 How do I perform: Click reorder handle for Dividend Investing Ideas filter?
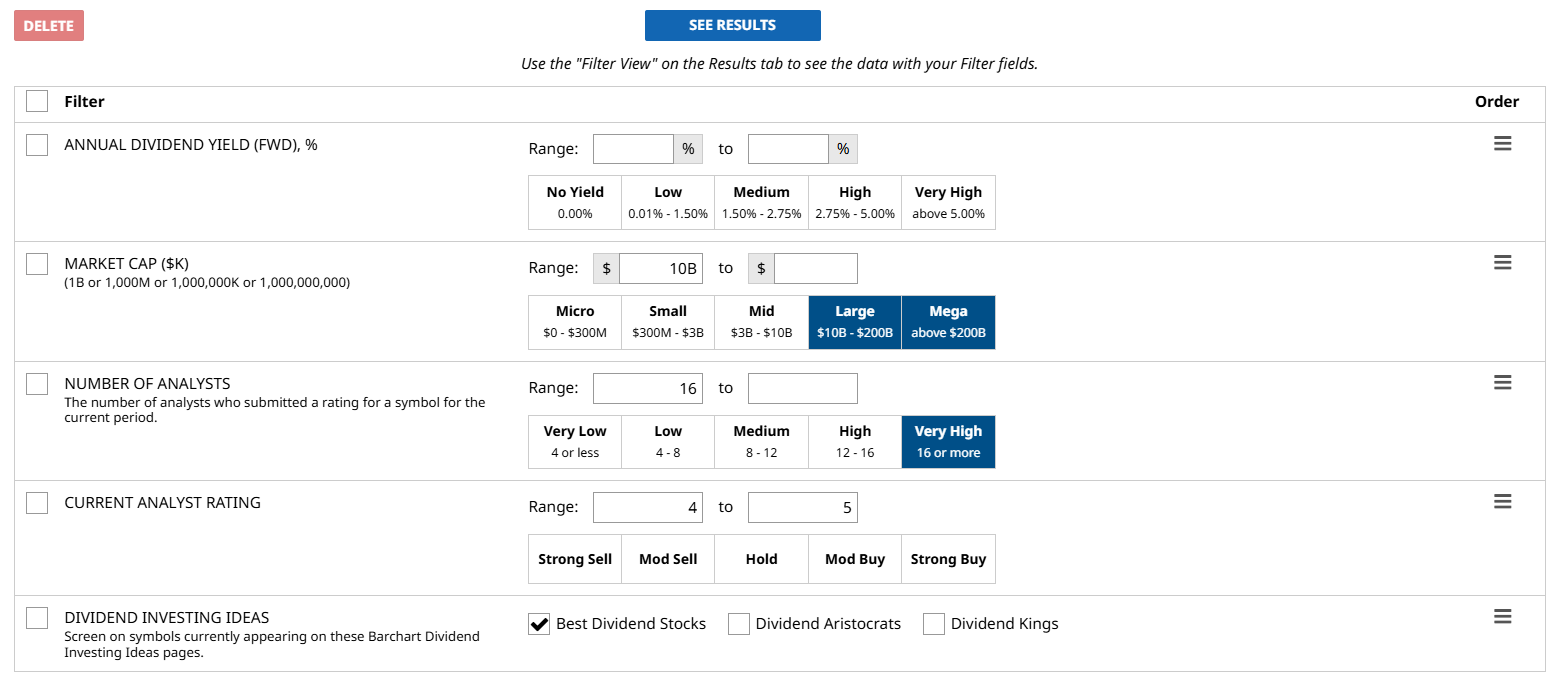coord(1502,617)
